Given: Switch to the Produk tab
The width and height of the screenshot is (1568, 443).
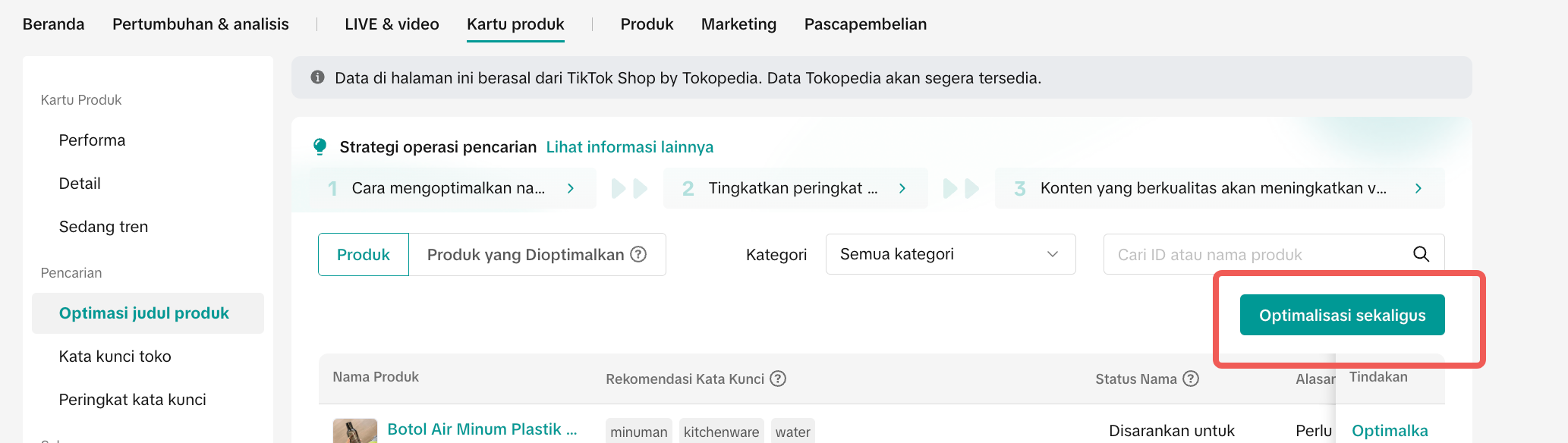Looking at the screenshot, I should pos(364,255).
